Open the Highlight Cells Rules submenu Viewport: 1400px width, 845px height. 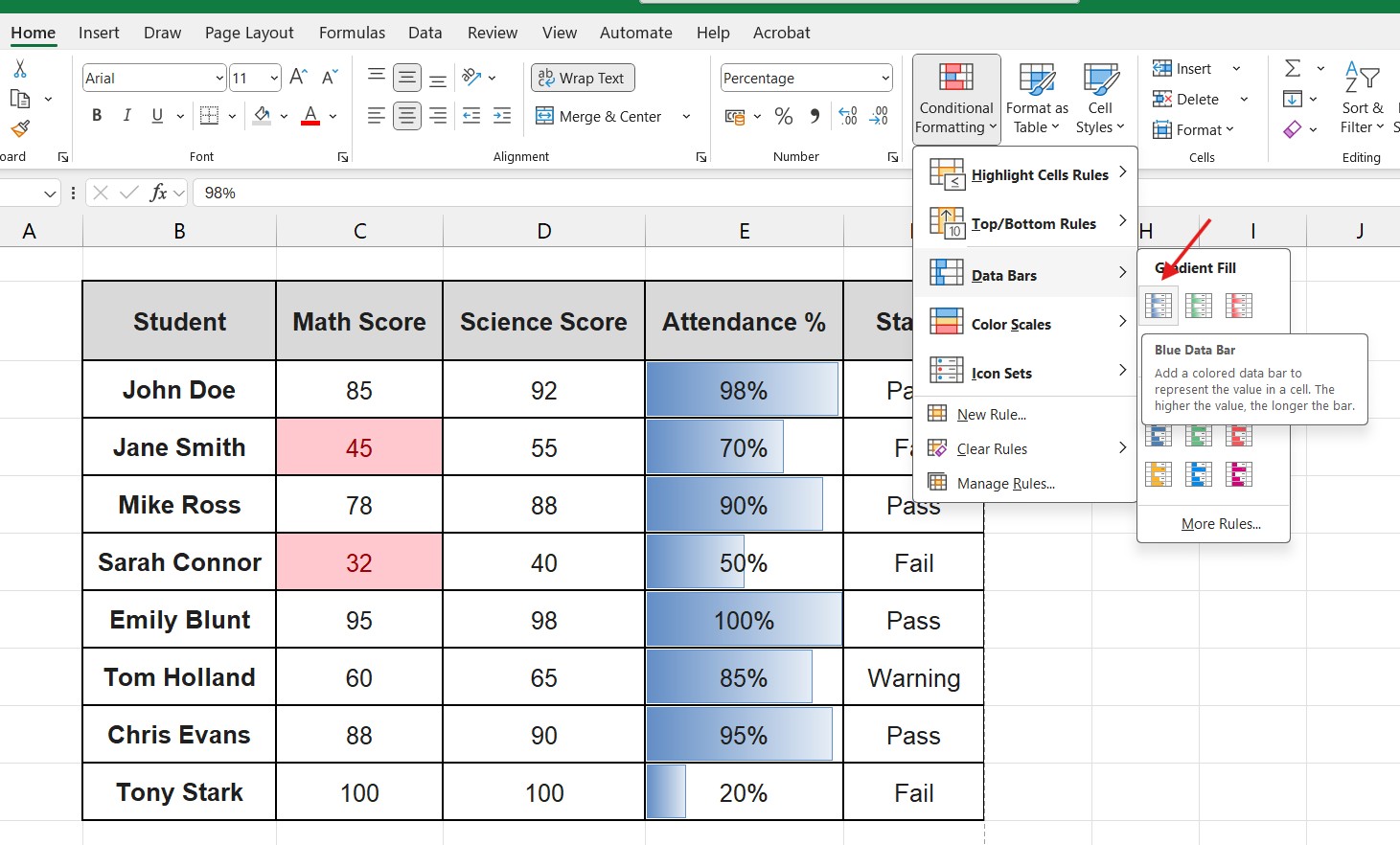click(x=1026, y=174)
